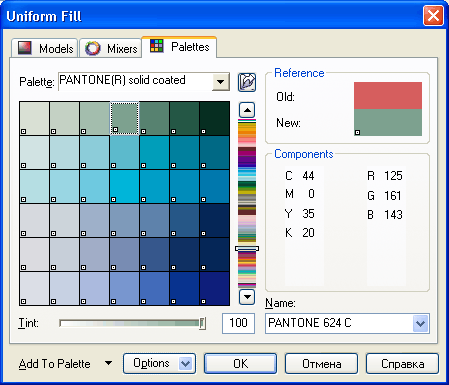Choose the navy swatch in bottom-right corner
Image resolution: width=449 pixels, height=385 pixels.
[214, 288]
